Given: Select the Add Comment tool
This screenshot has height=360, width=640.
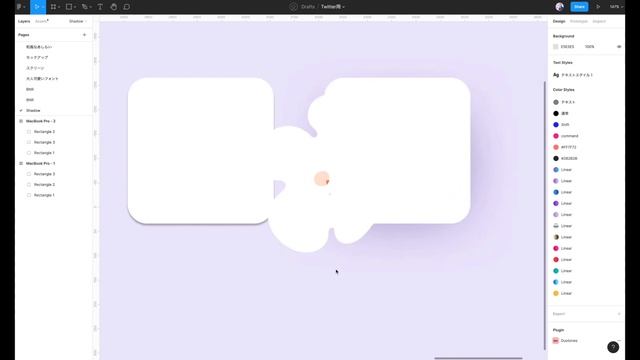Looking at the screenshot, I should click(127, 7).
